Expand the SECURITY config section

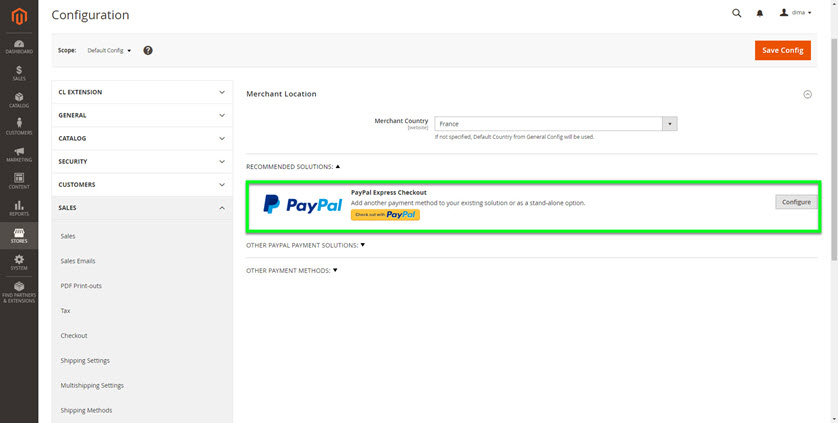pos(142,161)
